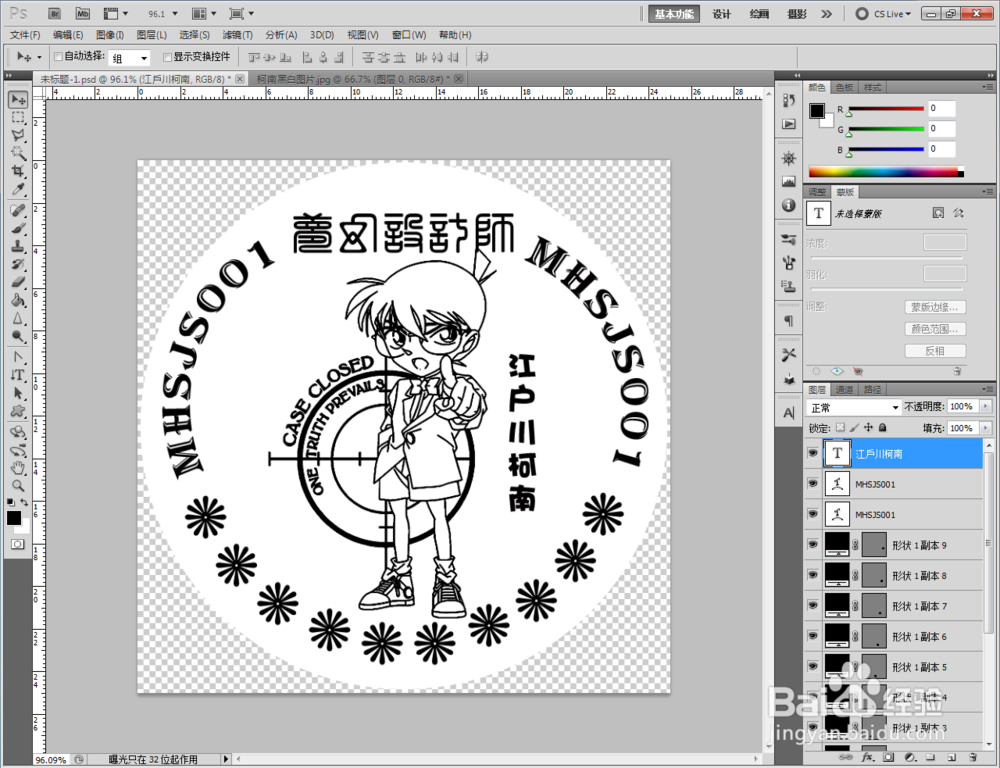The image size is (1000, 768).
Task: Click the foreground color swatch in Color panel
Action: 816,111
